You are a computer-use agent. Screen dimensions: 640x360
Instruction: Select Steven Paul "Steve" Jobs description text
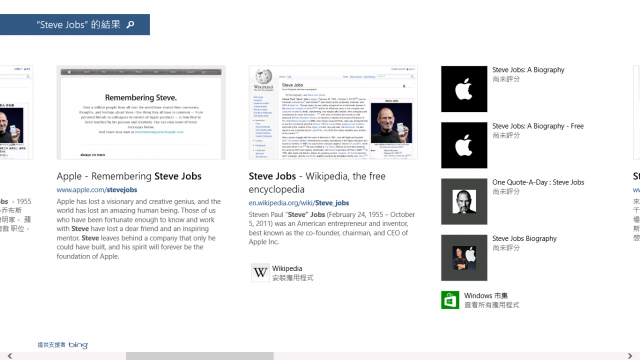click(x=332, y=228)
